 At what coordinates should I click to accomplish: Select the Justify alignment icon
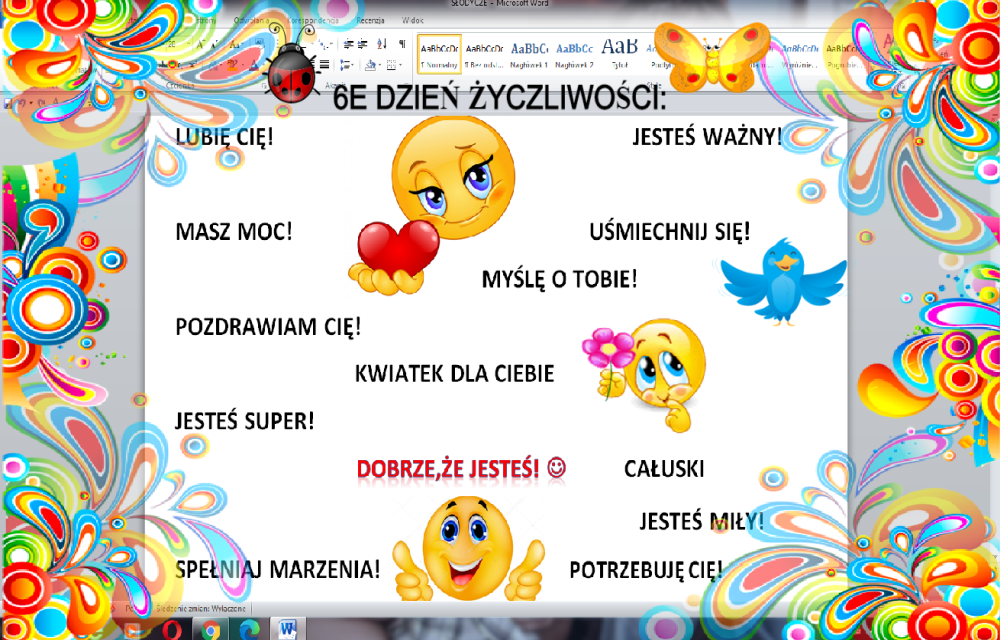(324, 64)
